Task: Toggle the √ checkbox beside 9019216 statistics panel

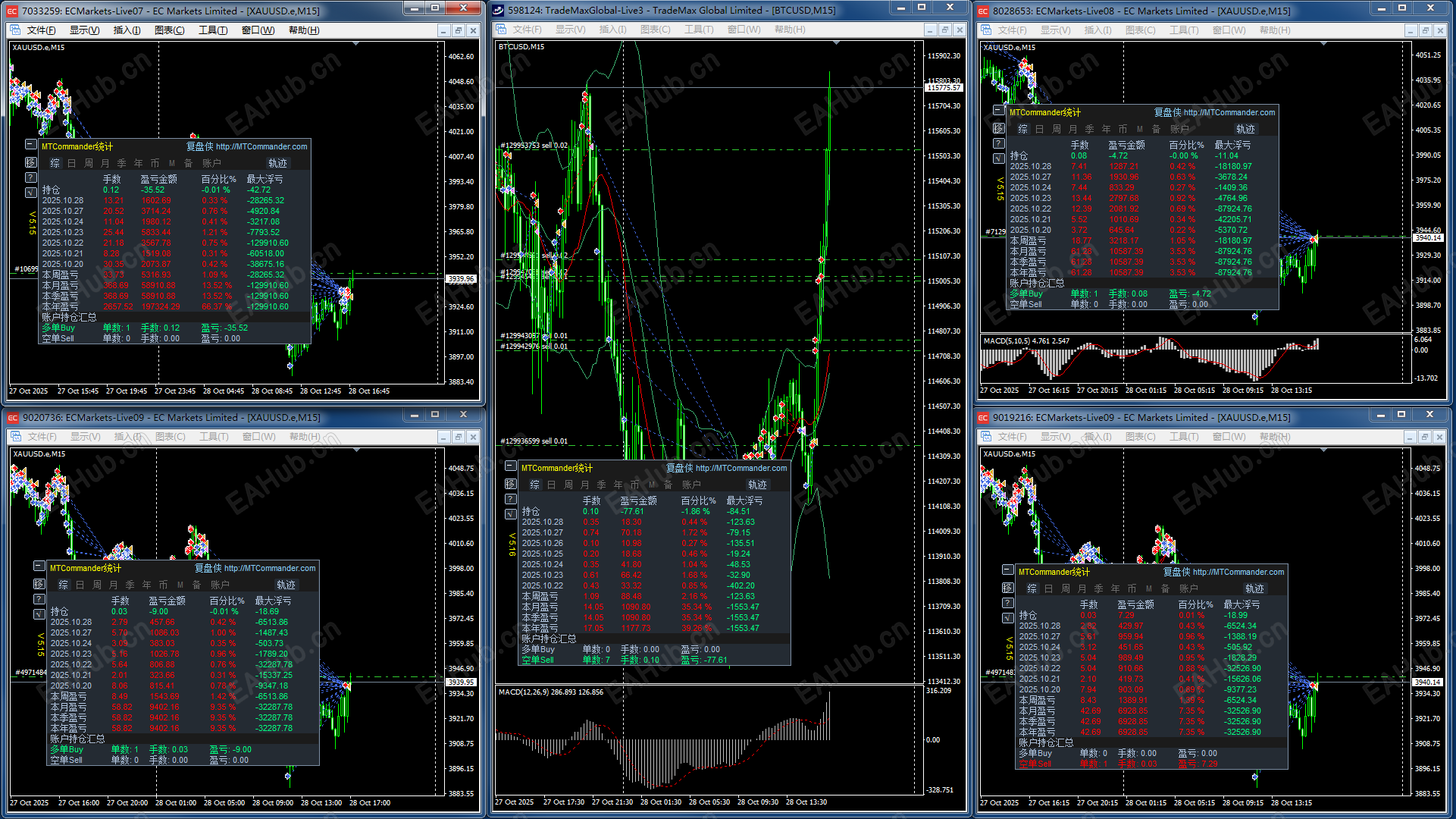Action: (x=1007, y=618)
